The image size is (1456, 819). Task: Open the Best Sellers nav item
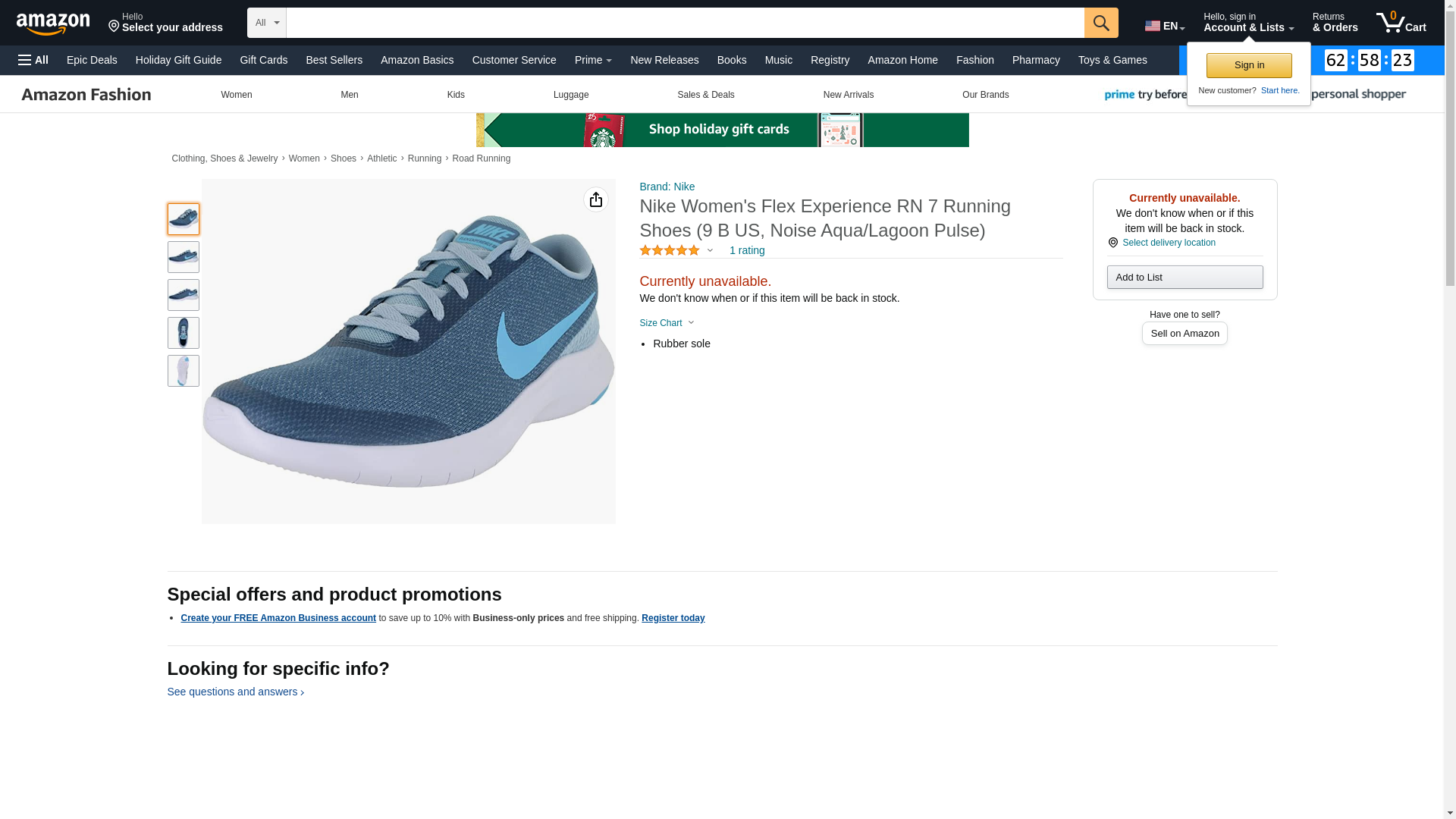[x=334, y=60]
